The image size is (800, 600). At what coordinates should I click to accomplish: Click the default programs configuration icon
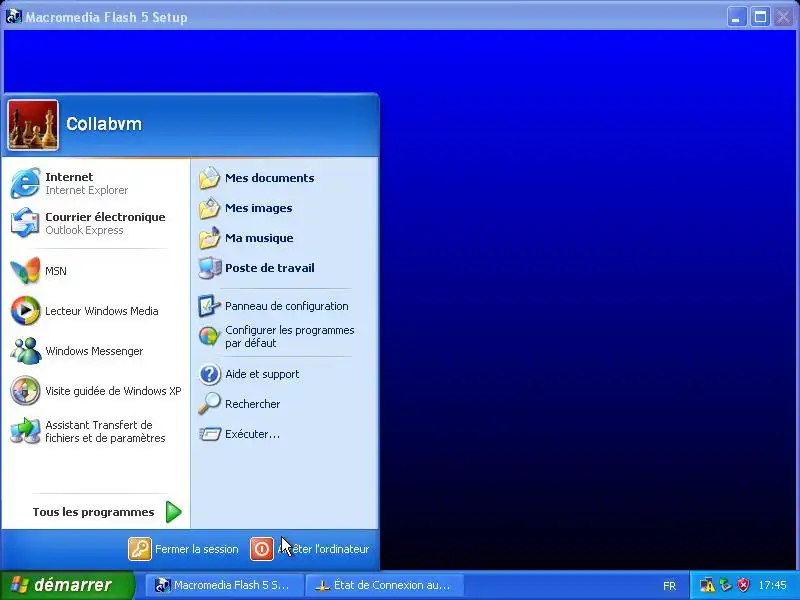pos(209,336)
